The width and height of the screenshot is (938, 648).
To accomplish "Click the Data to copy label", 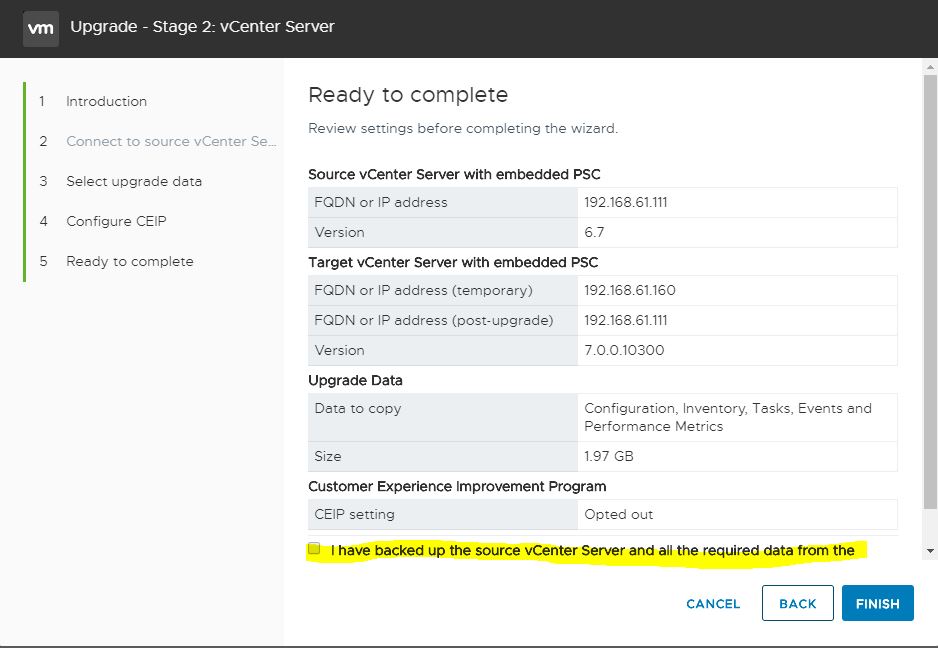I will click(x=358, y=408).
